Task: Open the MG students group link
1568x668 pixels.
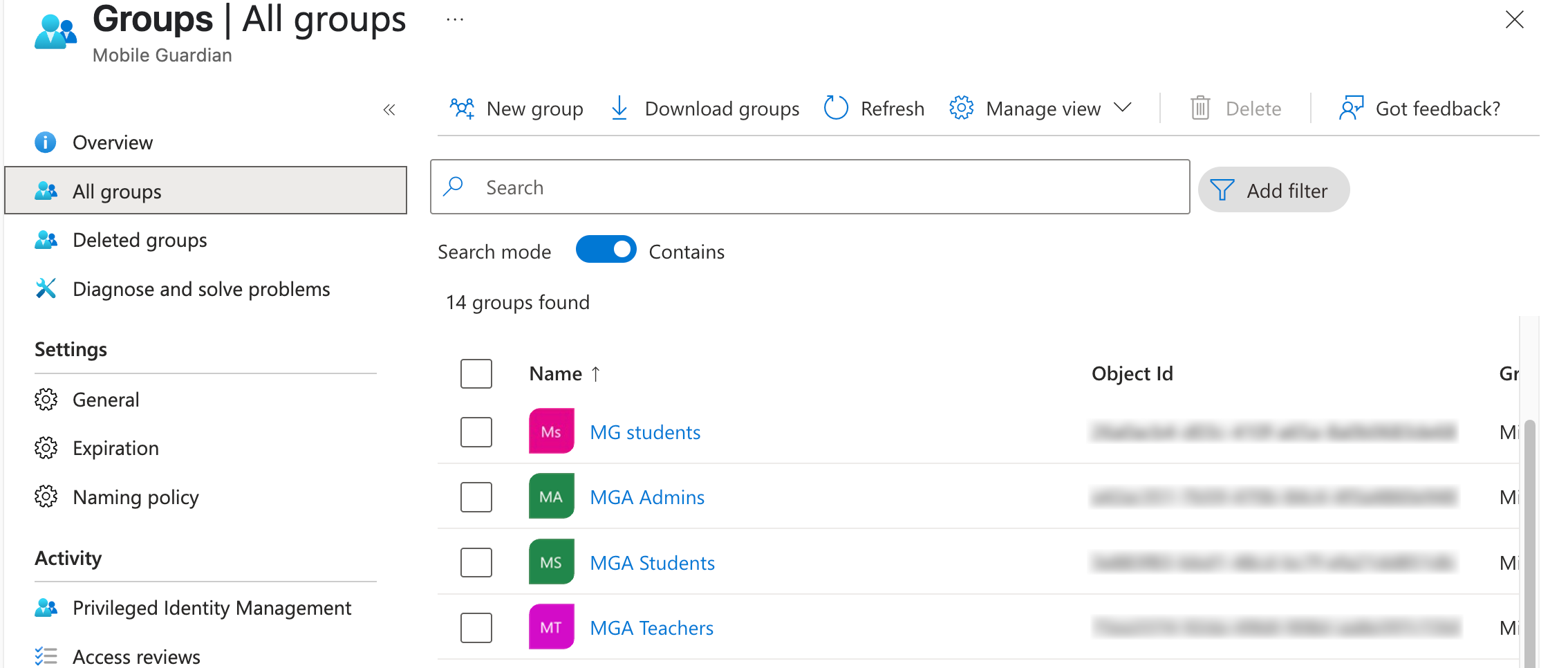Action: pos(645,432)
